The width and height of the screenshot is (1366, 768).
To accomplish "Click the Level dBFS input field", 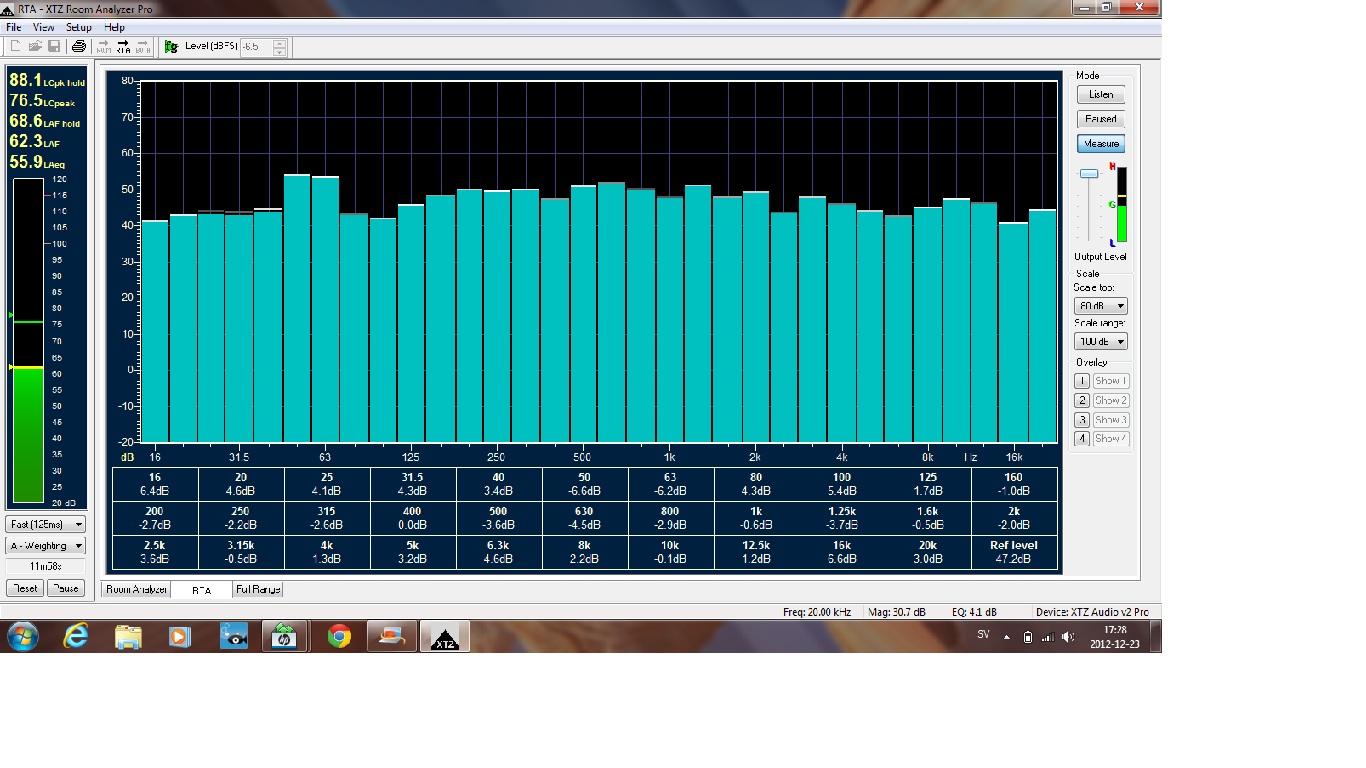I will [x=256, y=47].
